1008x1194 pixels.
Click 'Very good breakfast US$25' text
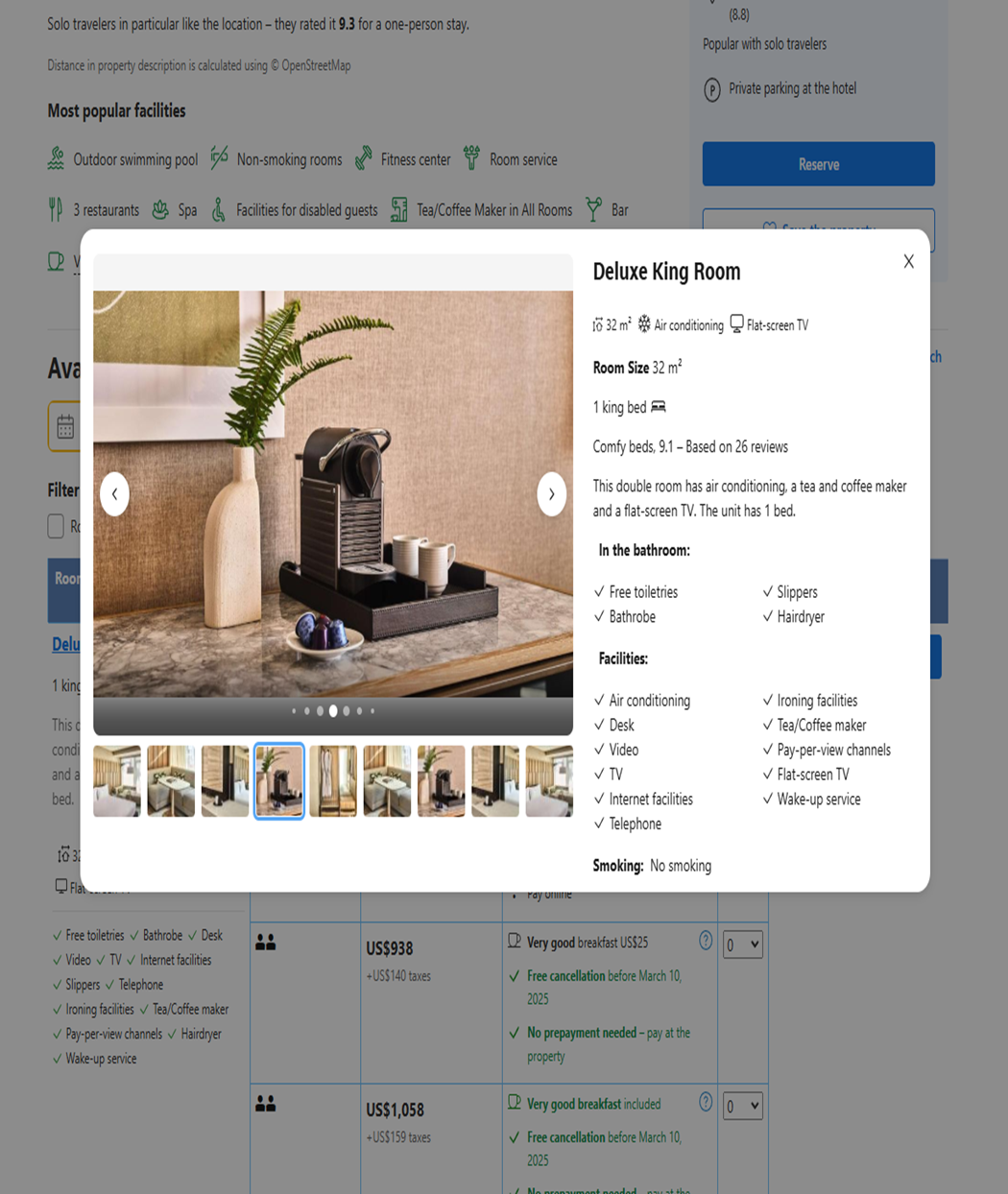coord(588,943)
